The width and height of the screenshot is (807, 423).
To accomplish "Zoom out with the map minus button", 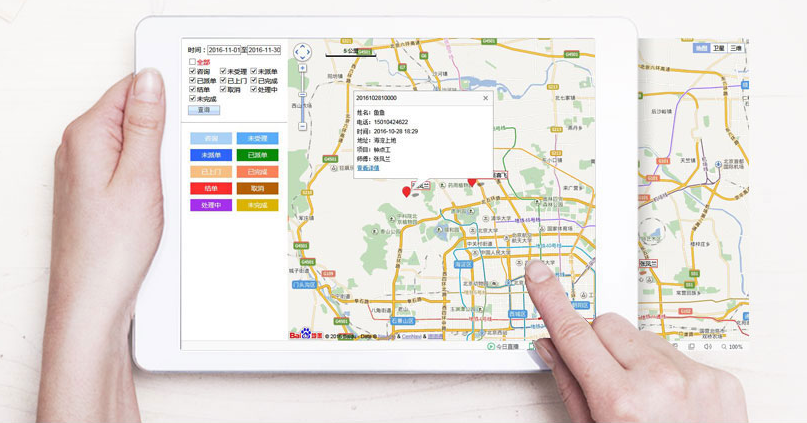I will [303, 126].
